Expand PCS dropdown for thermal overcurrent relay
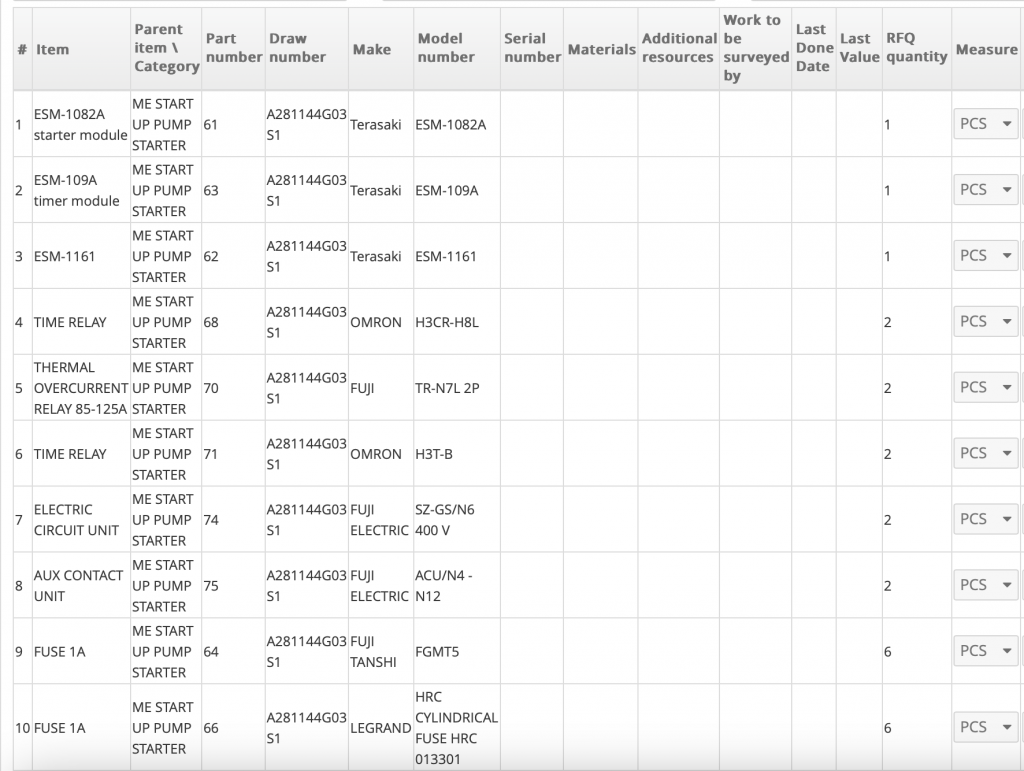Viewport: 1024px width, 771px height. (x=985, y=388)
